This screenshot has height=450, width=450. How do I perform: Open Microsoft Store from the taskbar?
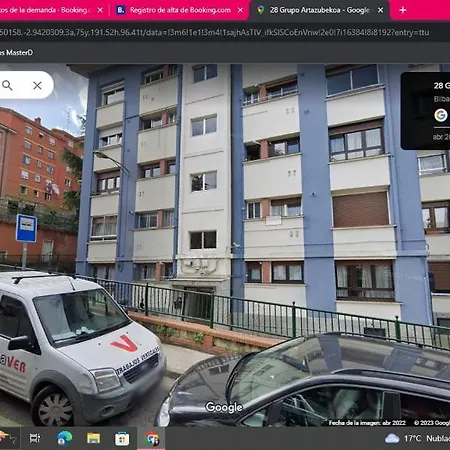[122, 438]
